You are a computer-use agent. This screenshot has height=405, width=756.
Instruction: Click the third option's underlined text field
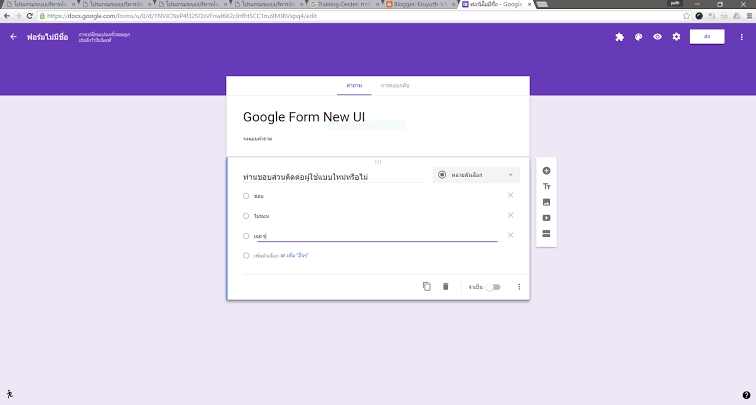(x=377, y=236)
